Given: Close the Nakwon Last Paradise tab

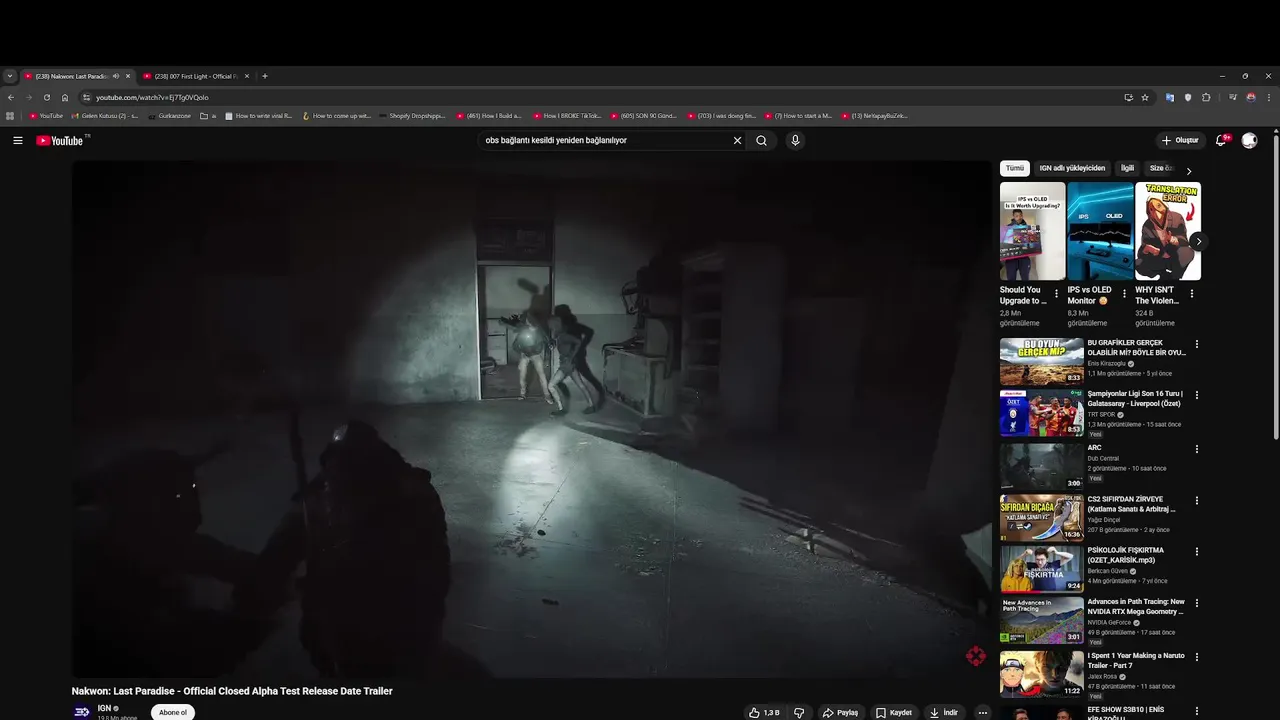Looking at the screenshot, I should [x=128, y=76].
